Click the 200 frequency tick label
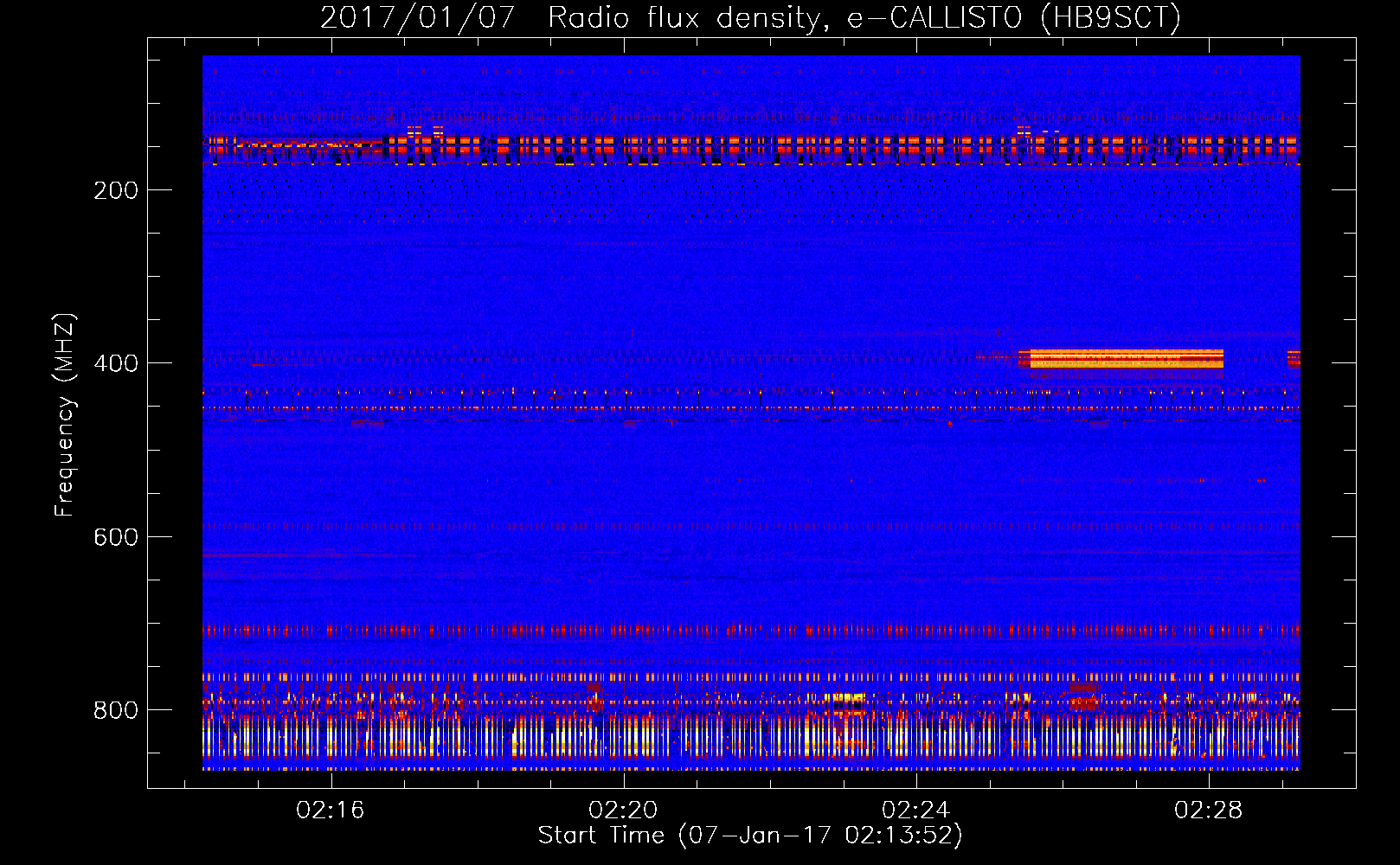 coord(116,190)
